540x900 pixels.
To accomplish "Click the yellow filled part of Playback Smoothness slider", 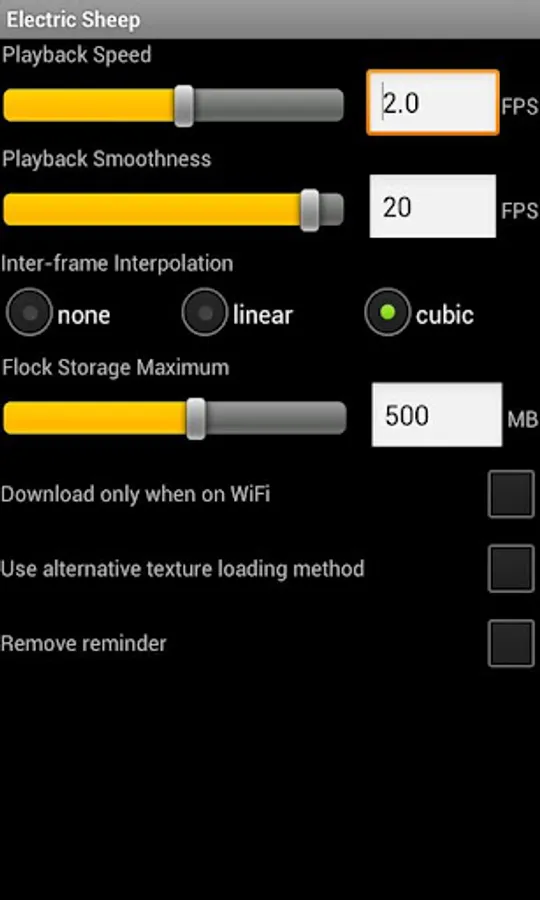I will (x=152, y=210).
